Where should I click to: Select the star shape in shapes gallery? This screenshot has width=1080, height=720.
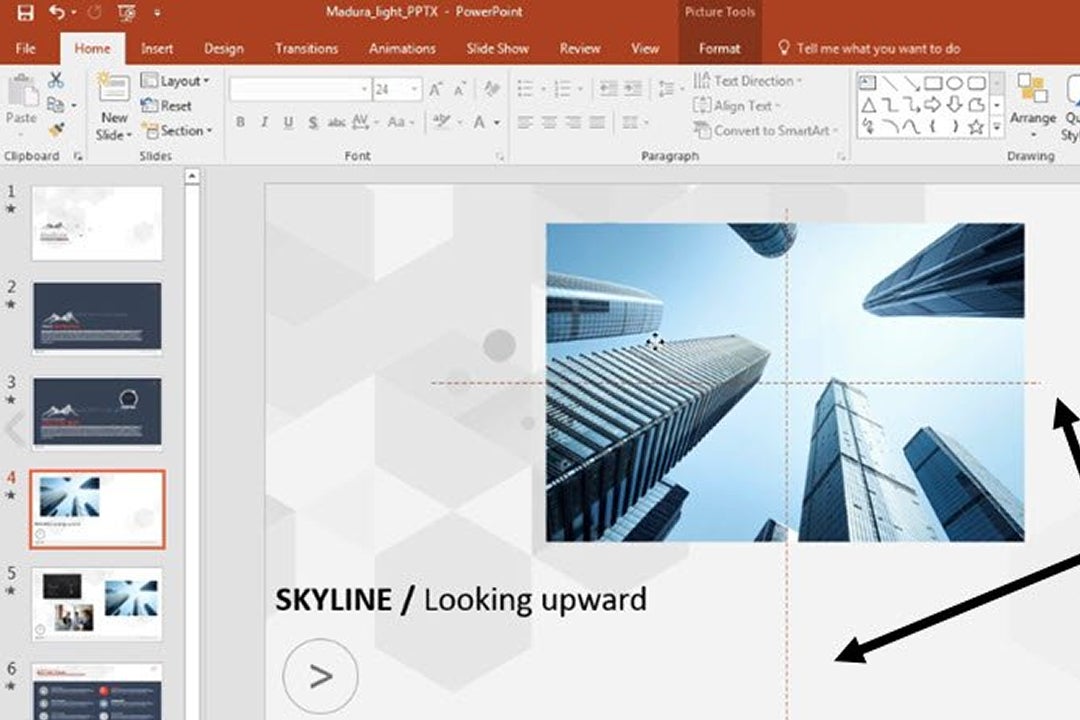click(977, 127)
